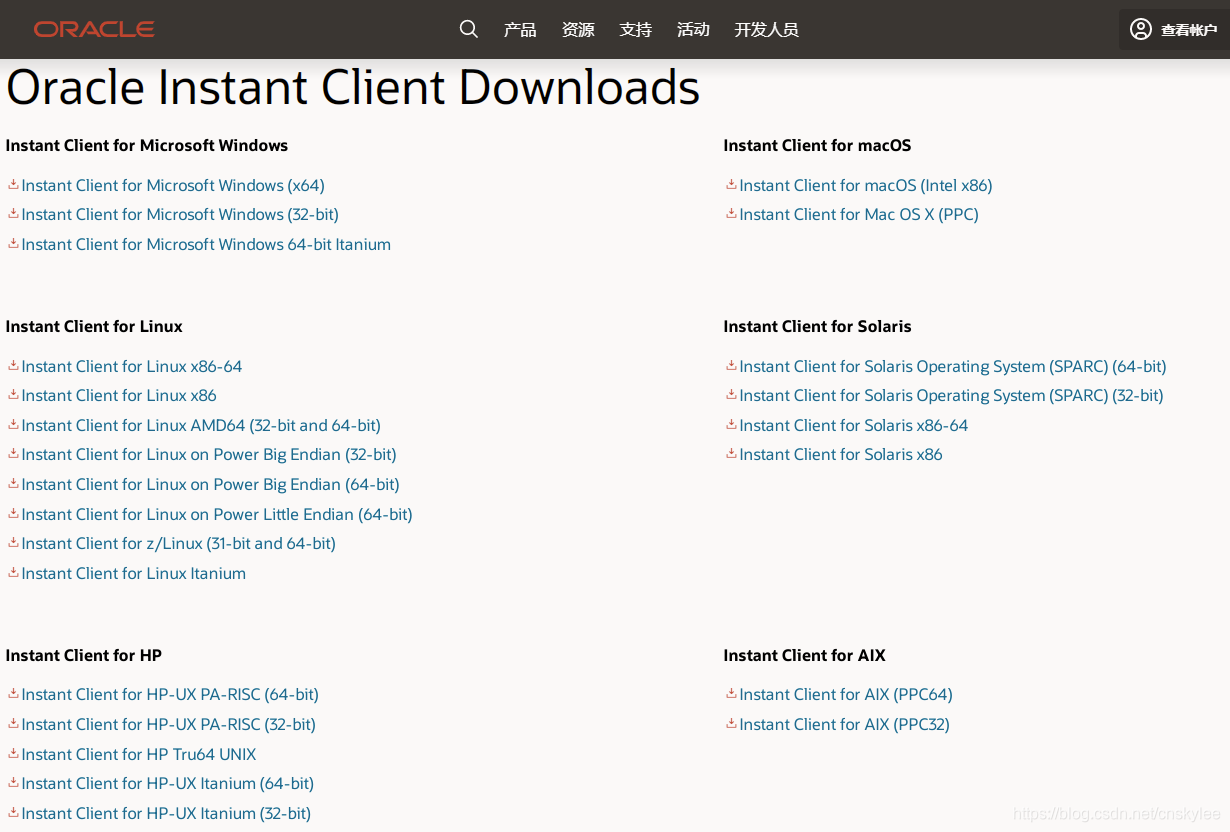1230x832 pixels.
Task: Open the 活动 menu
Action: (693, 29)
